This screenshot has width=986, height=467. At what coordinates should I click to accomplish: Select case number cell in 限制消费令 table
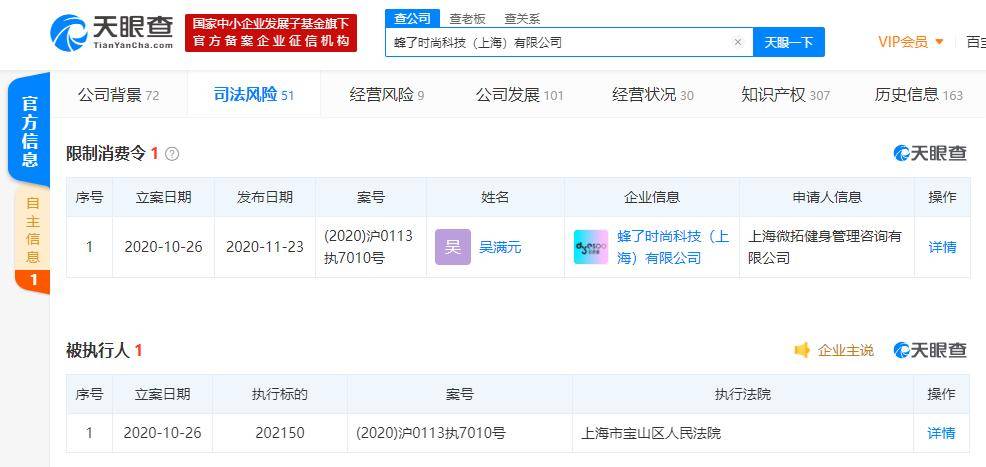pos(370,247)
